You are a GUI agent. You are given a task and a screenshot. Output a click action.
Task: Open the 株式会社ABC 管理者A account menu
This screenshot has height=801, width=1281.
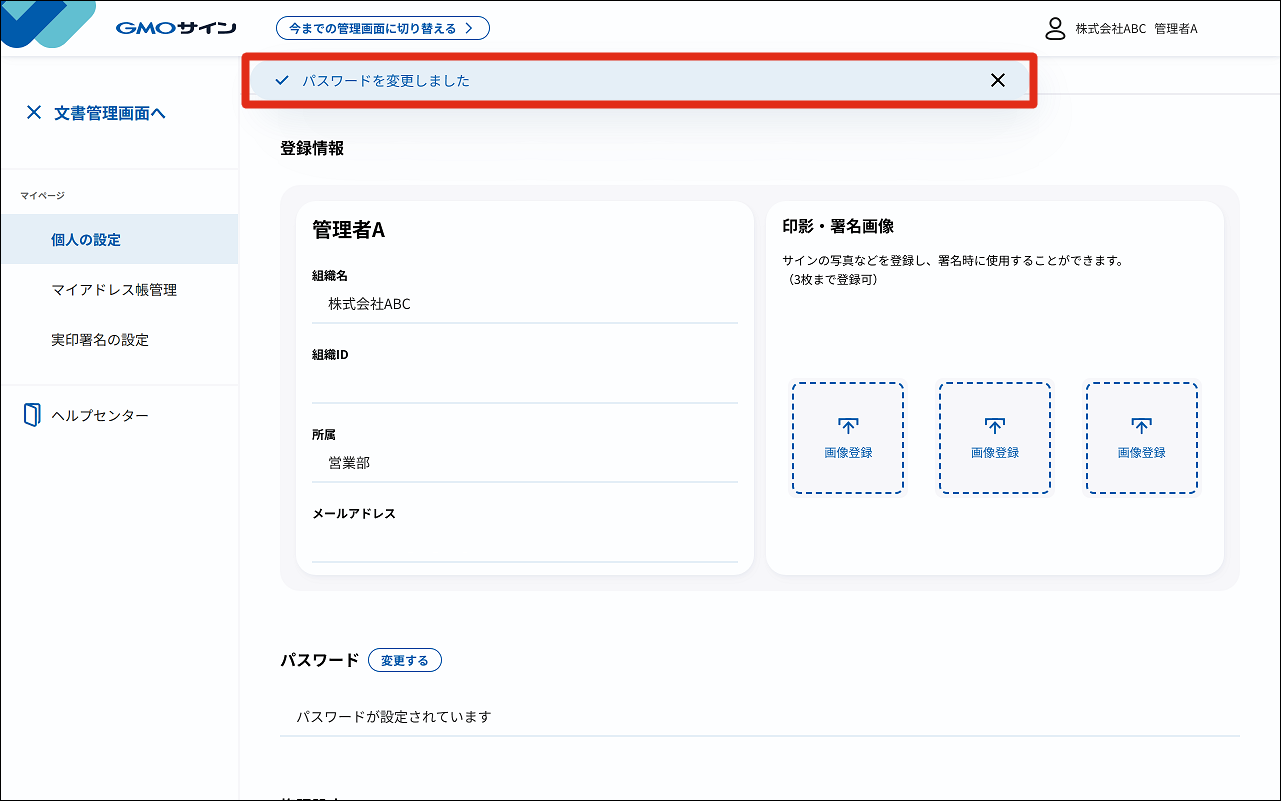pyautogui.click(x=1136, y=29)
